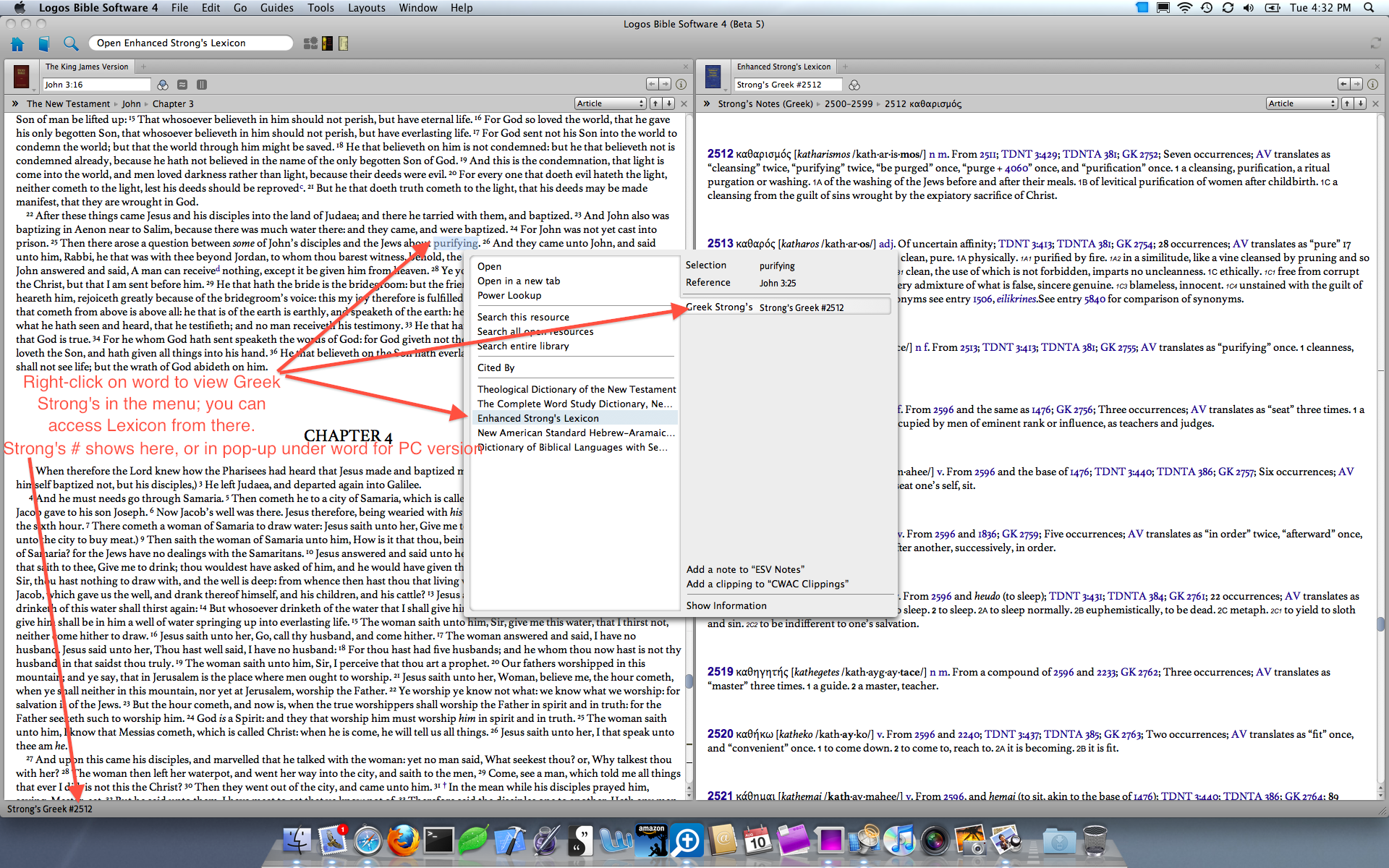Click the Lexicon pane vertical scrollbar thumb
Screen dimensions: 1389x868
(1381, 623)
